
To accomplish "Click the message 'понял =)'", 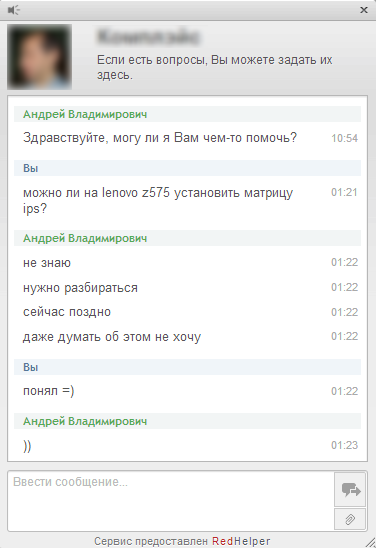I will pyautogui.click(x=49, y=391).
